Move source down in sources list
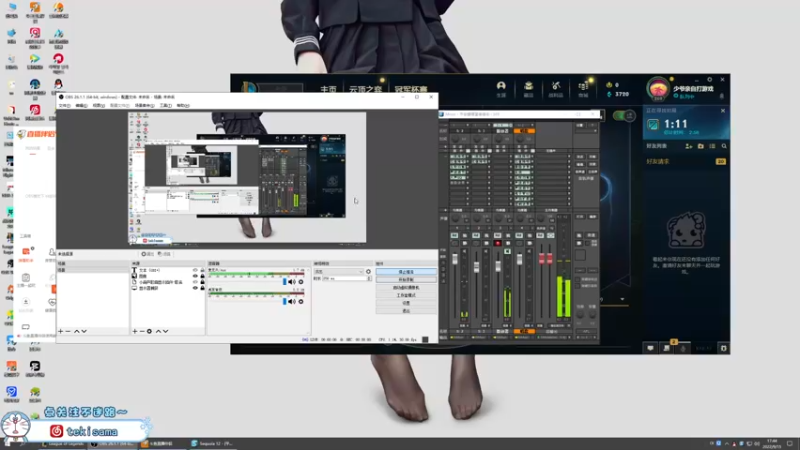This screenshot has height=450, width=800. 166,331
